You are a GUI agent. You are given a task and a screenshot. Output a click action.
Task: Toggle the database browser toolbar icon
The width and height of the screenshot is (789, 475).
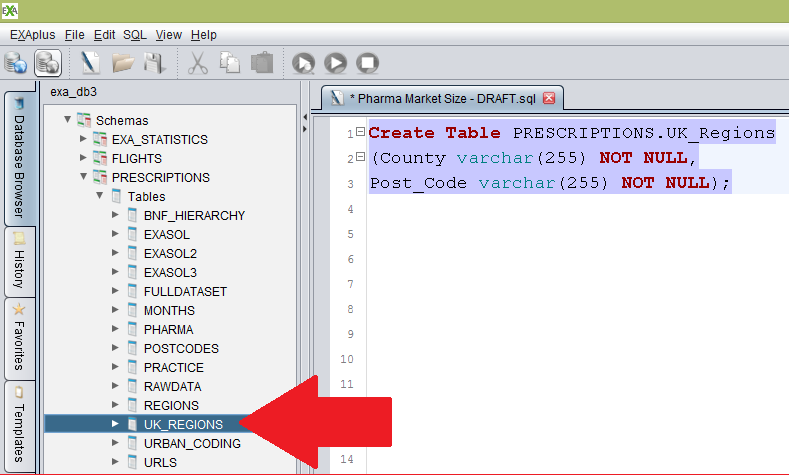(48, 63)
